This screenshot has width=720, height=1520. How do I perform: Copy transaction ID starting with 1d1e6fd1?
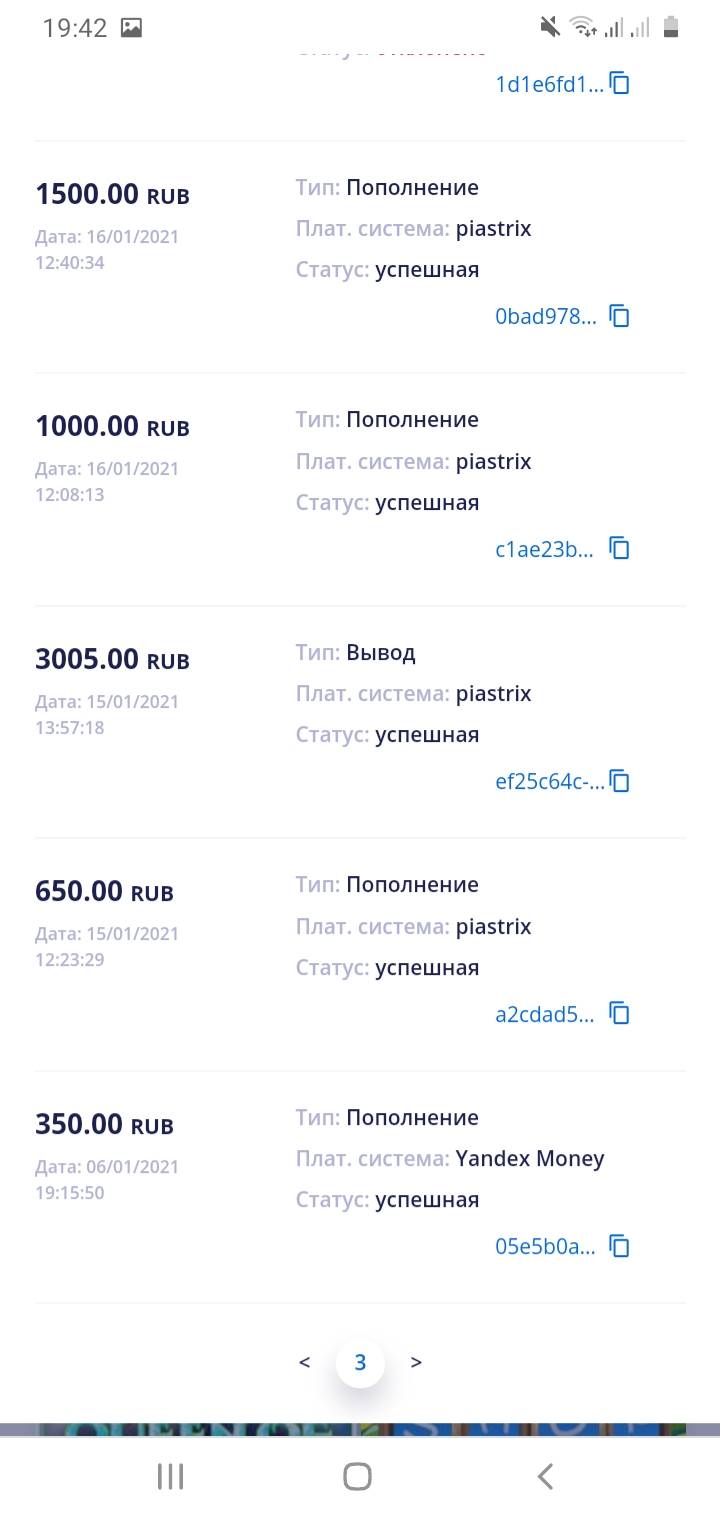620,84
